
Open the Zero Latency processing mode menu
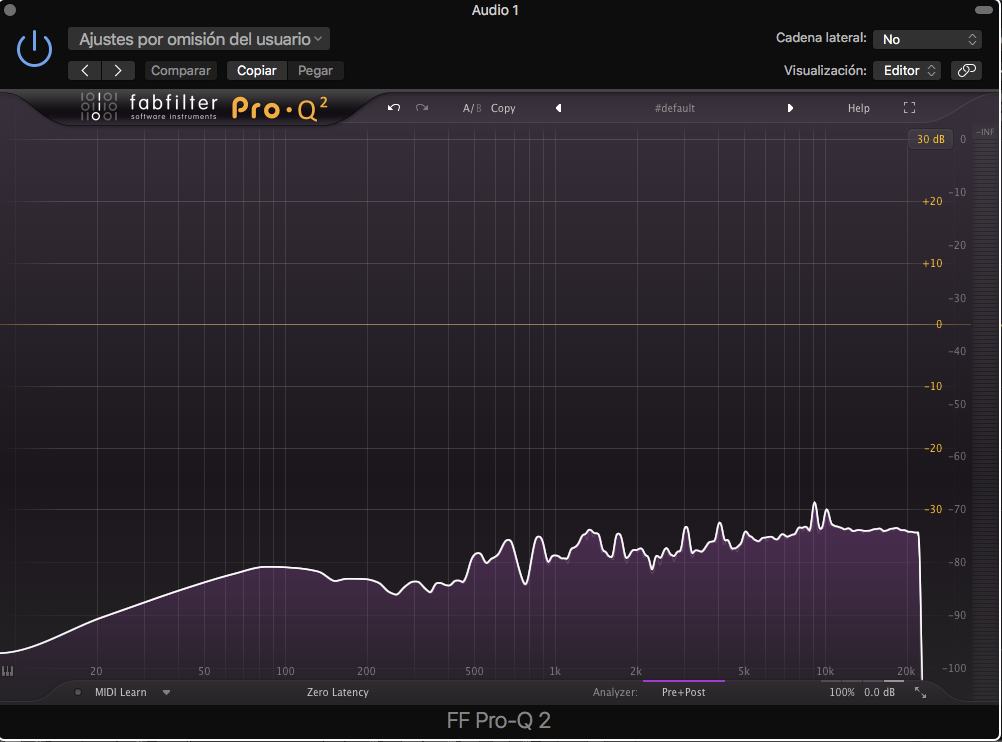pyautogui.click(x=337, y=692)
